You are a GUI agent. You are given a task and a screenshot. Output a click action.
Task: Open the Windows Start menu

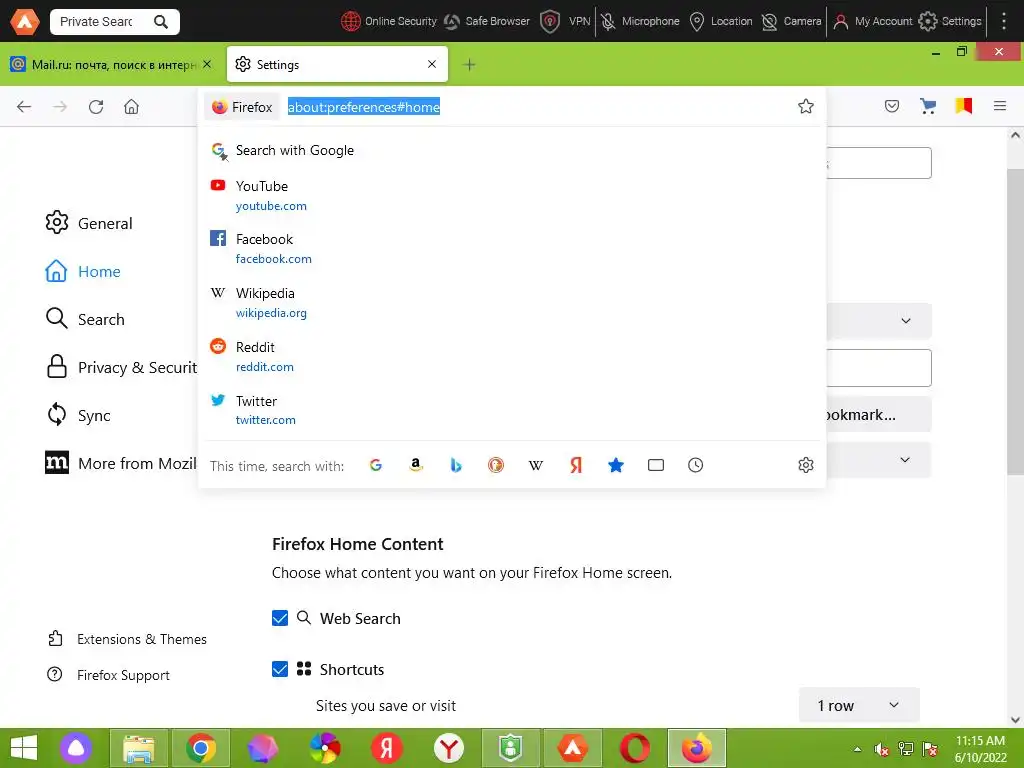pyautogui.click(x=24, y=748)
